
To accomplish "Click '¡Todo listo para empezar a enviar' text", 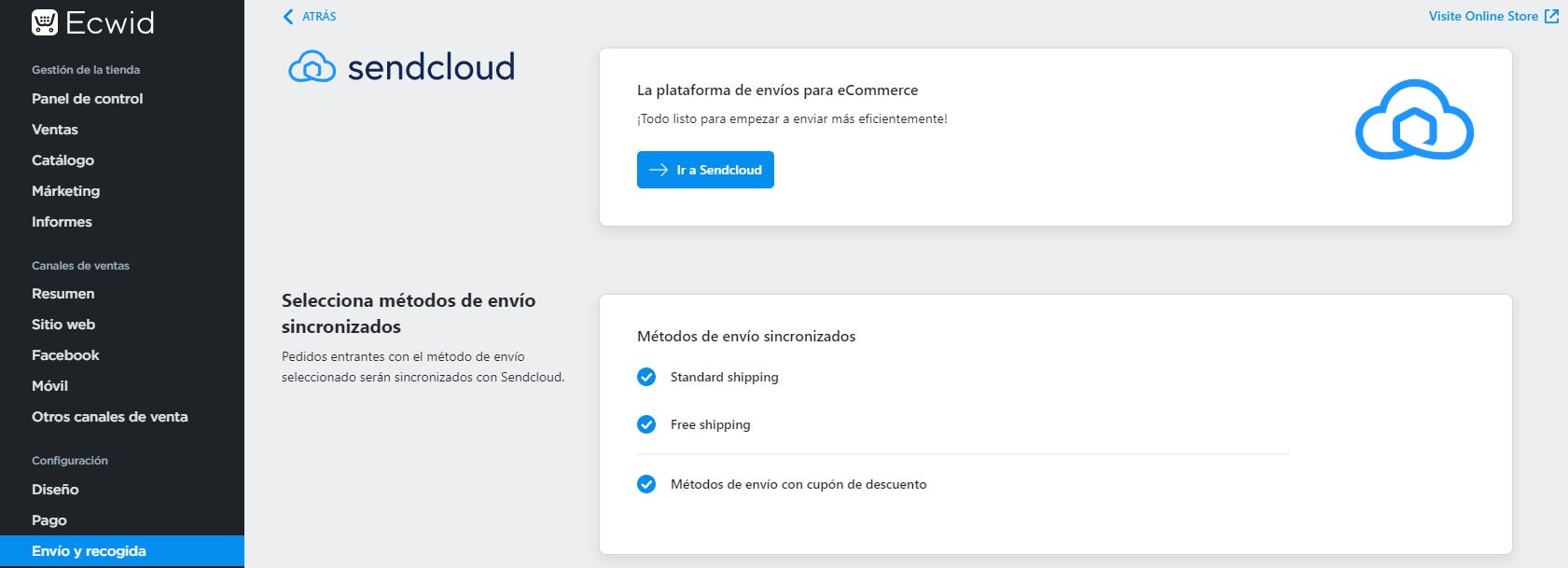I will pos(792,118).
